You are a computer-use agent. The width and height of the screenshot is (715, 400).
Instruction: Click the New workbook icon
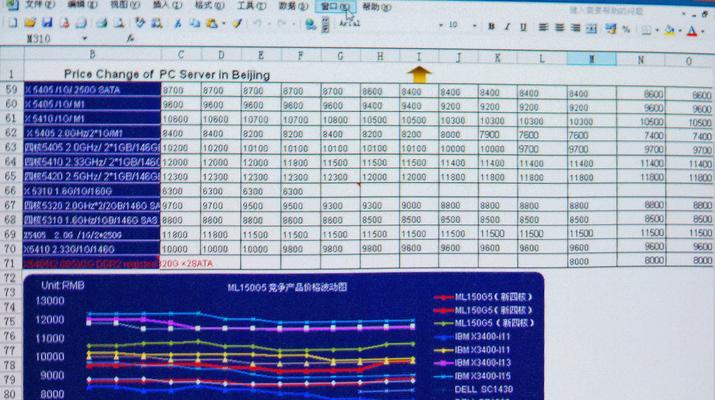(13, 23)
